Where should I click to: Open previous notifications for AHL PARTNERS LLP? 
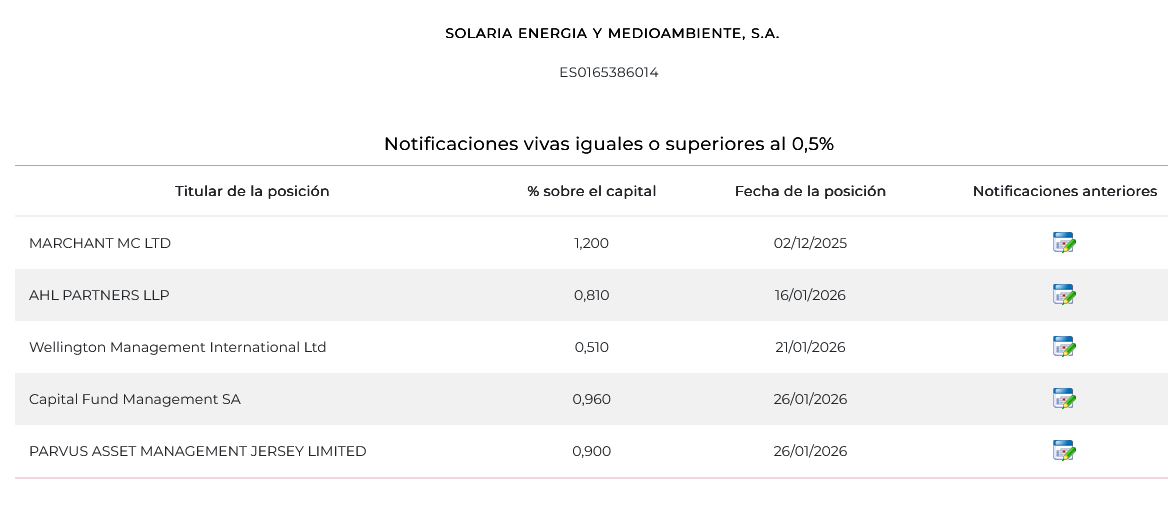(1064, 295)
